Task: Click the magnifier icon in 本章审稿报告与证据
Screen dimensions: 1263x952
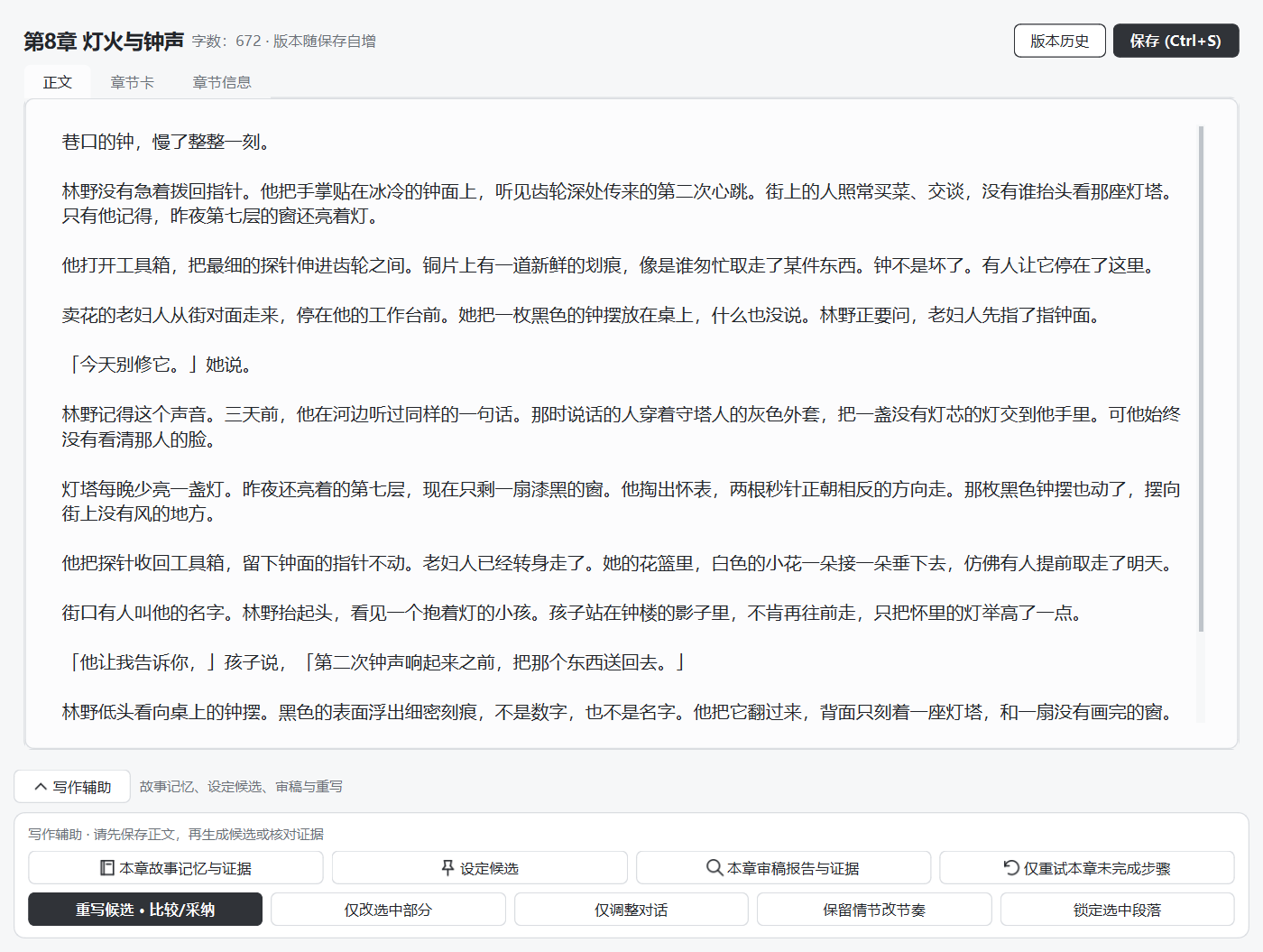Action: pyautogui.click(x=714, y=868)
